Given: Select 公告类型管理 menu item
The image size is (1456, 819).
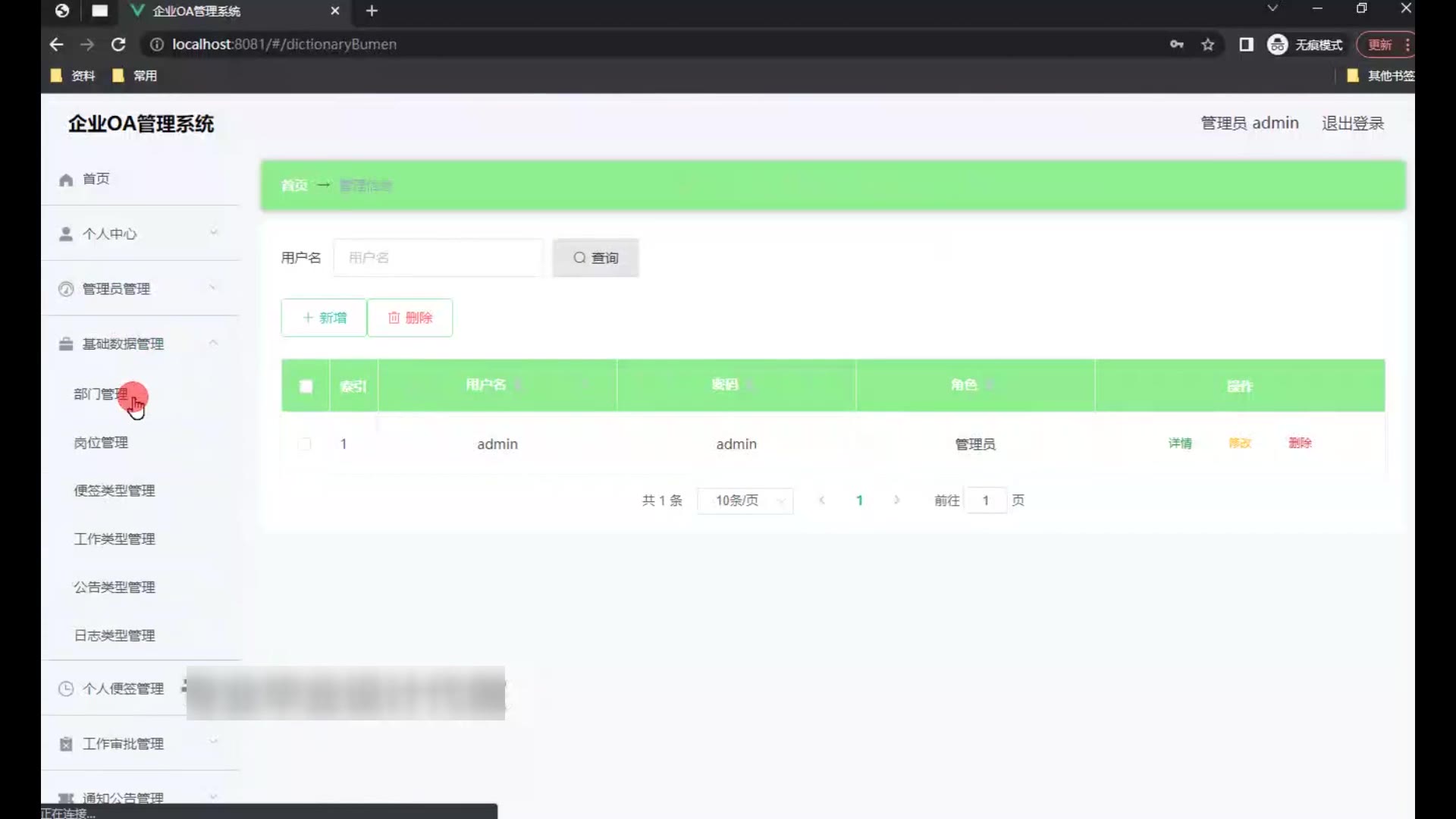Looking at the screenshot, I should tap(115, 587).
